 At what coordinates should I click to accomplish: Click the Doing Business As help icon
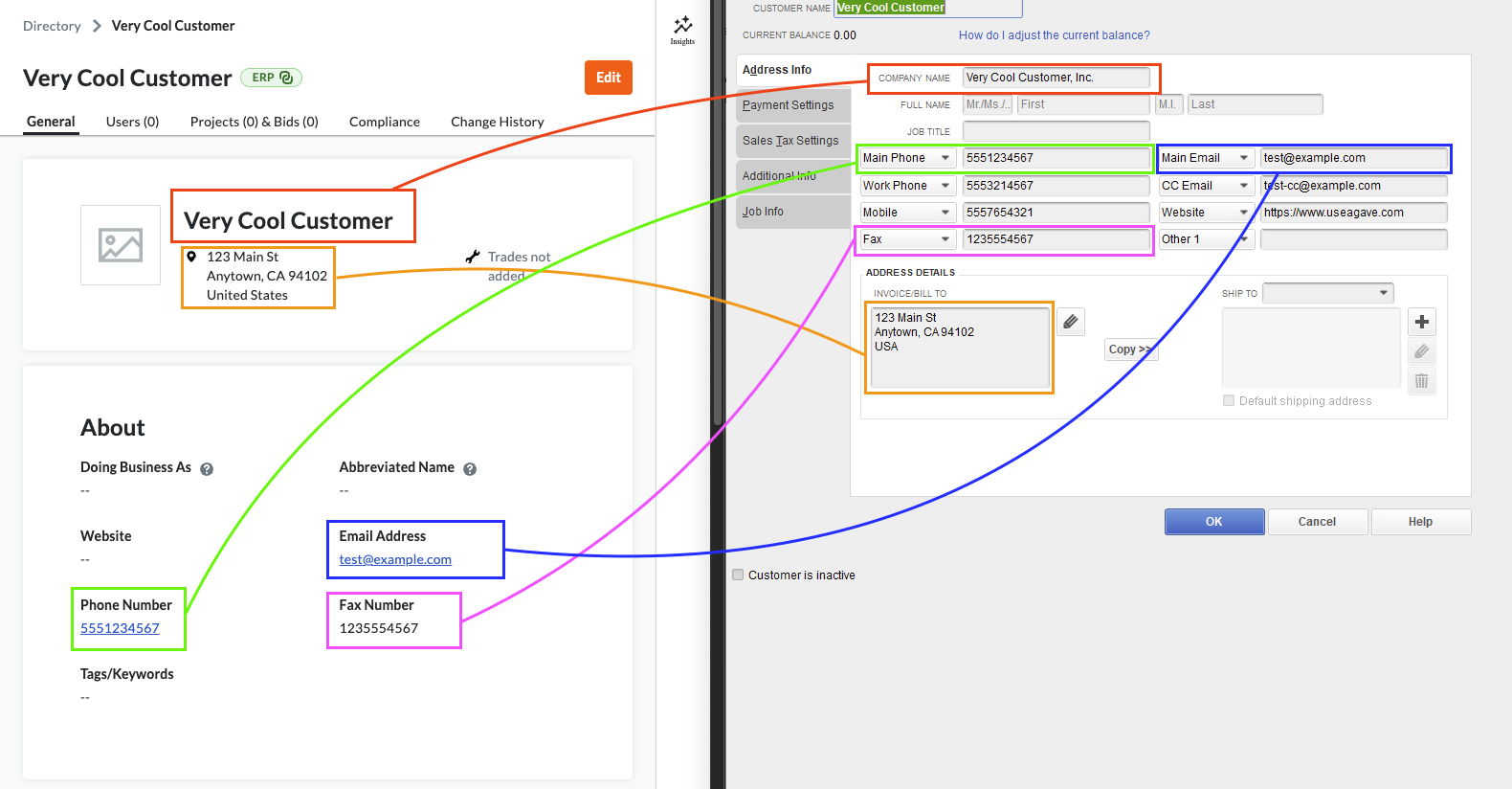[207, 469]
